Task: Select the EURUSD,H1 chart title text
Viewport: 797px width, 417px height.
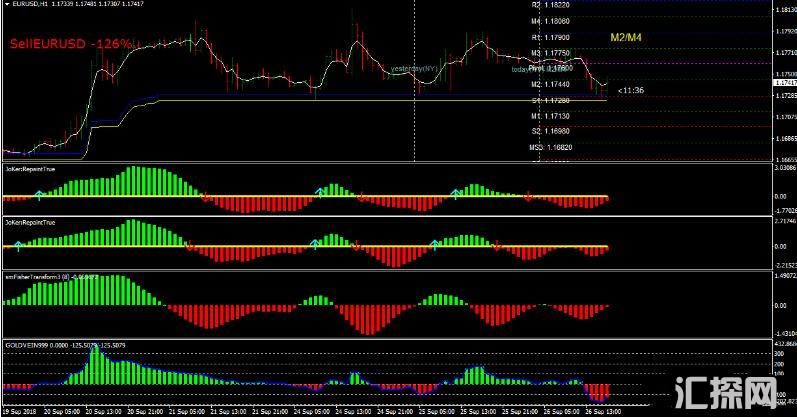Action: coord(30,4)
